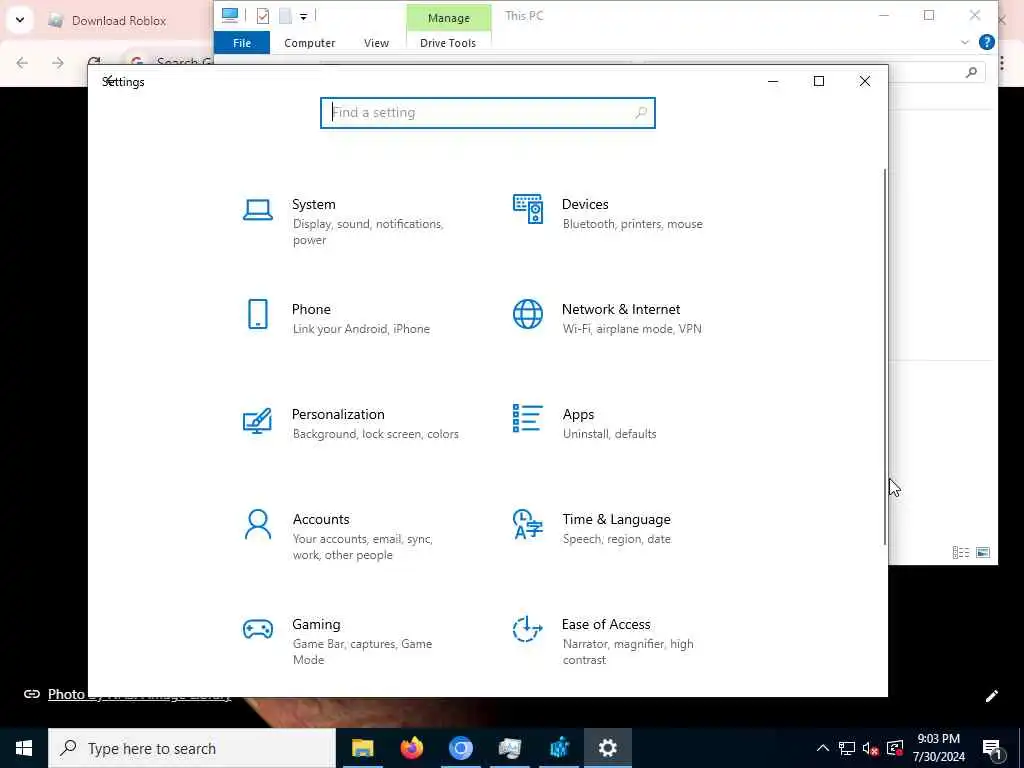Open View tab in This PC window

coord(376,42)
